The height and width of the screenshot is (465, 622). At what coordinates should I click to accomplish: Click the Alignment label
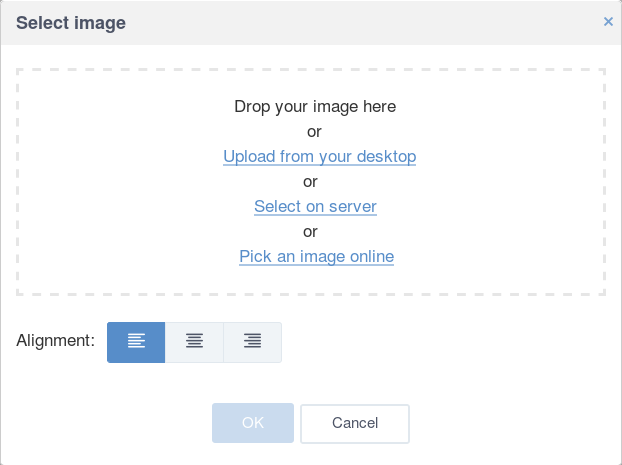[56, 340]
